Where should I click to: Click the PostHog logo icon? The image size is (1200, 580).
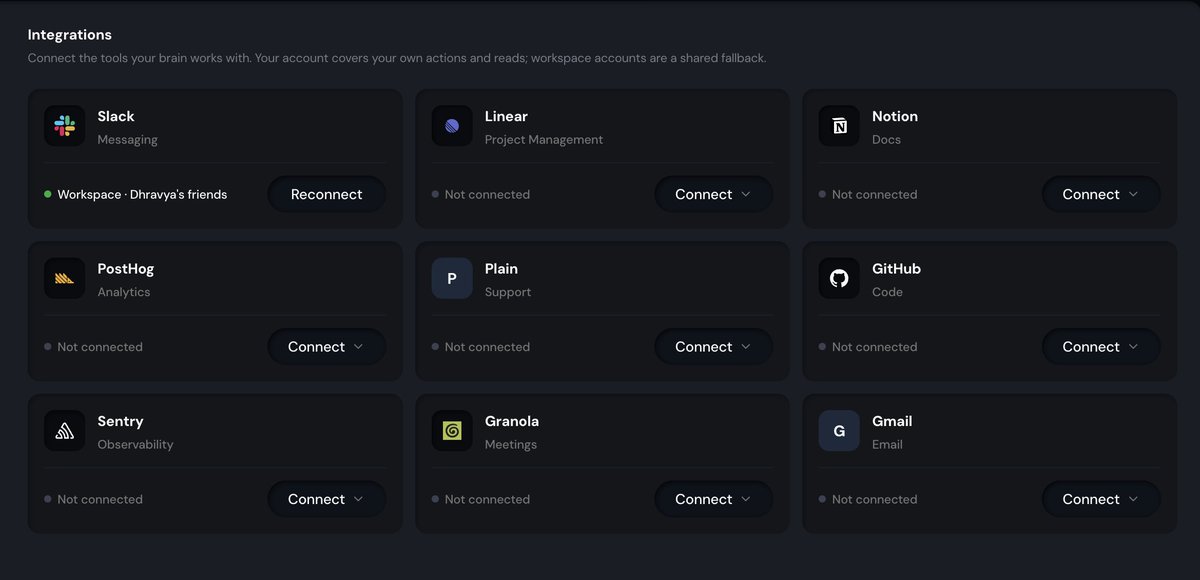(64, 278)
